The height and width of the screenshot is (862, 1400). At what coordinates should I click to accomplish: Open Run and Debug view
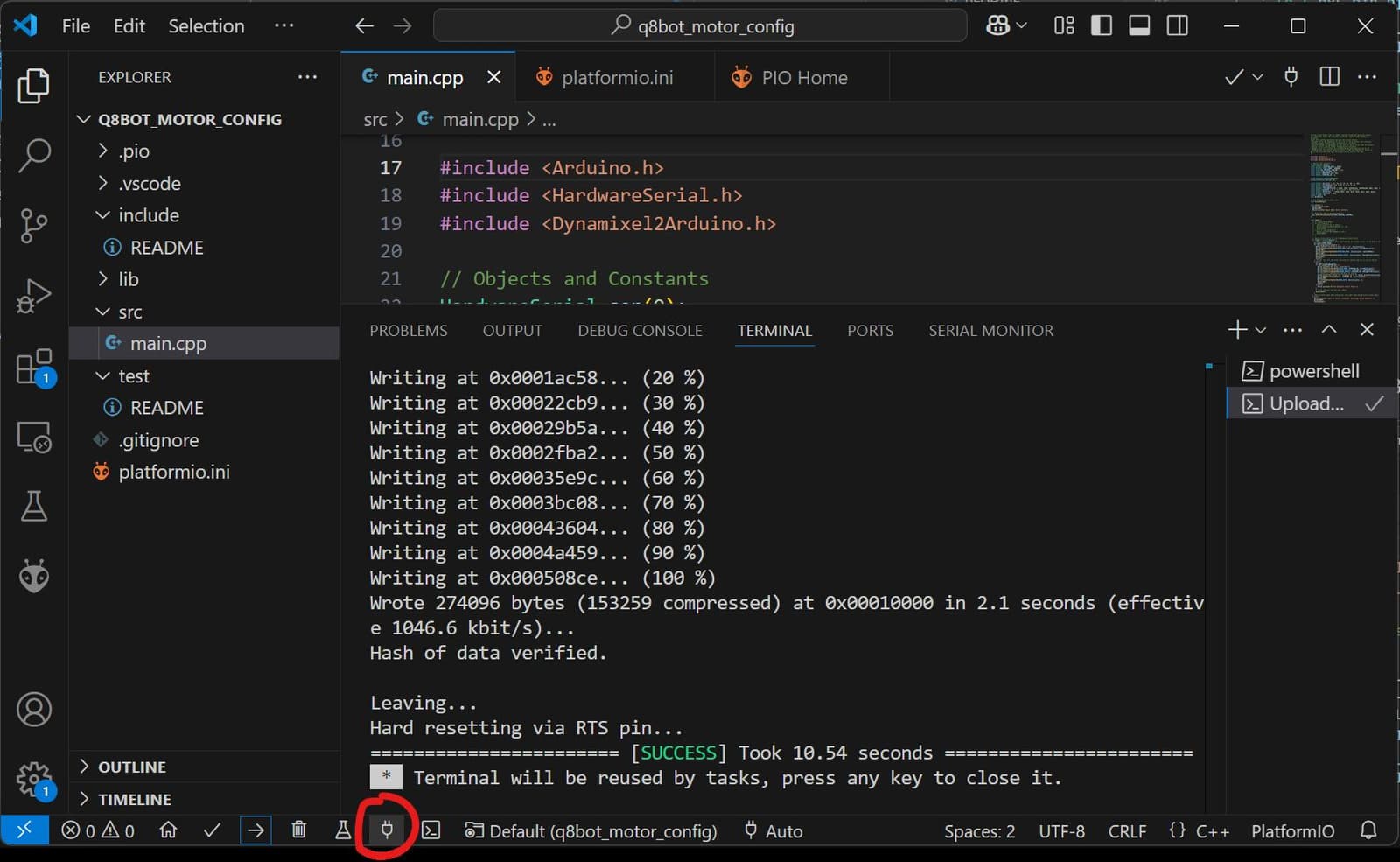(x=34, y=296)
